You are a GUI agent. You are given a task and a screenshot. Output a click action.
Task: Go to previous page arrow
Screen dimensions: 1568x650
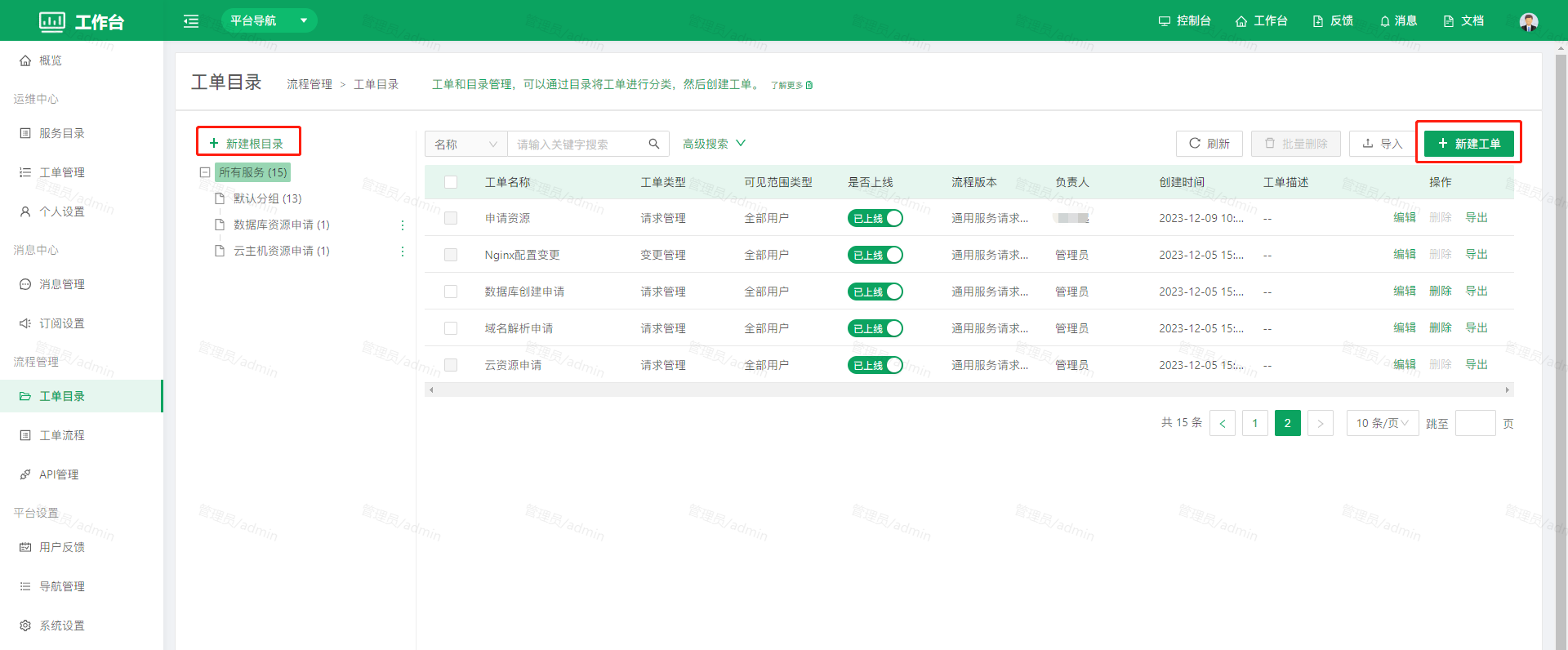(x=1223, y=423)
